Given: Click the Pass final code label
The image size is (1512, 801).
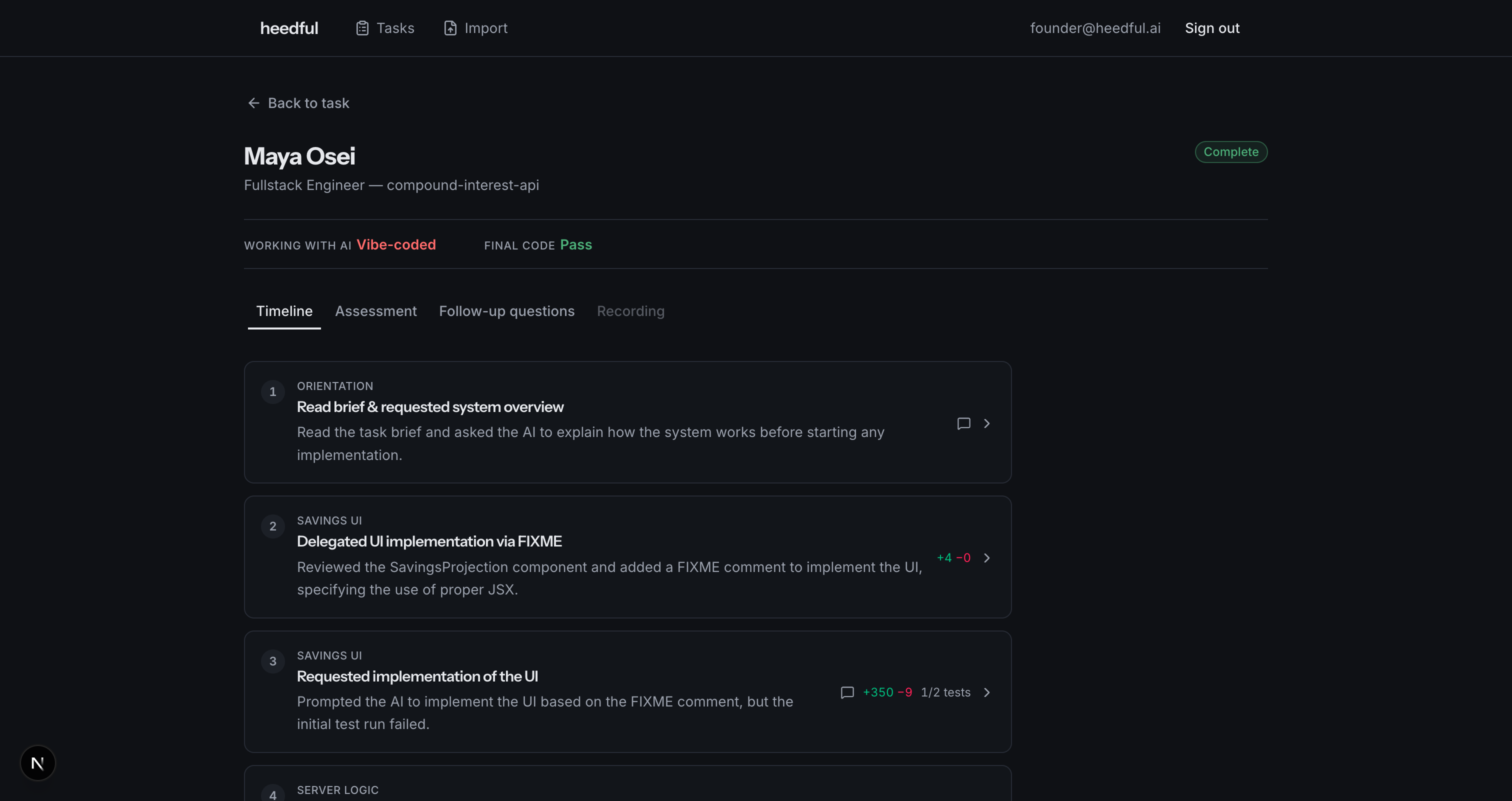Looking at the screenshot, I should coord(576,244).
